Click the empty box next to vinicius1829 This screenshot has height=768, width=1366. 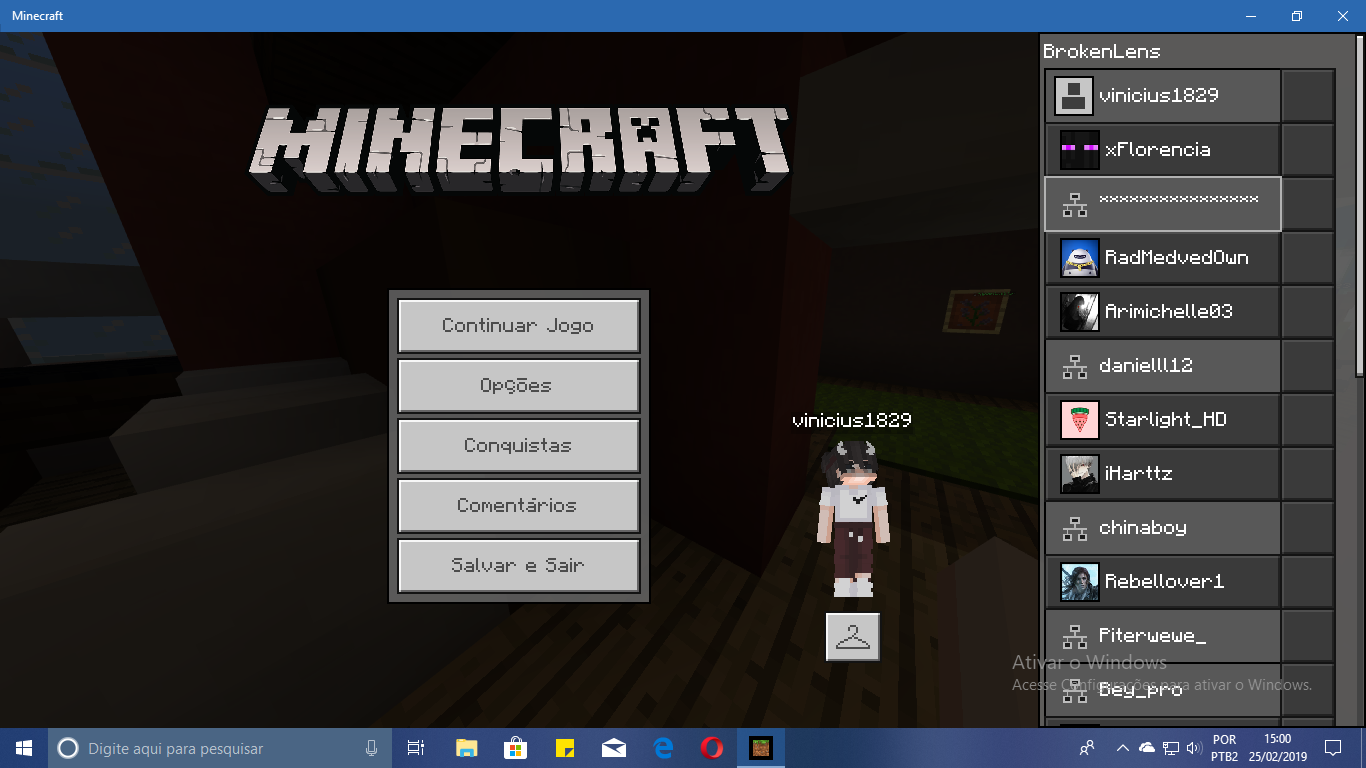click(x=1308, y=96)
